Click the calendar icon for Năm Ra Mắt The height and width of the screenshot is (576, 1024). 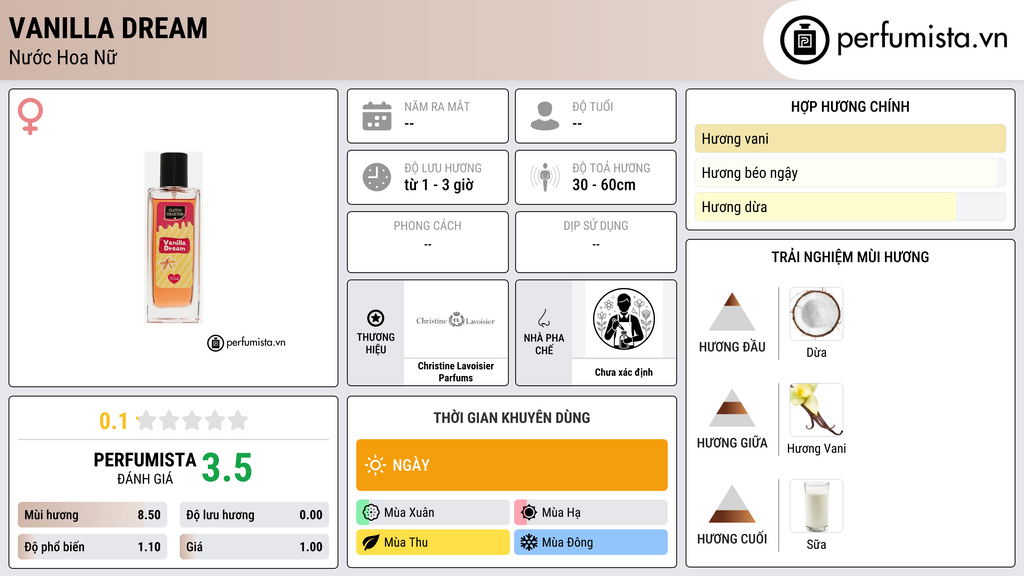pos(377,116)
